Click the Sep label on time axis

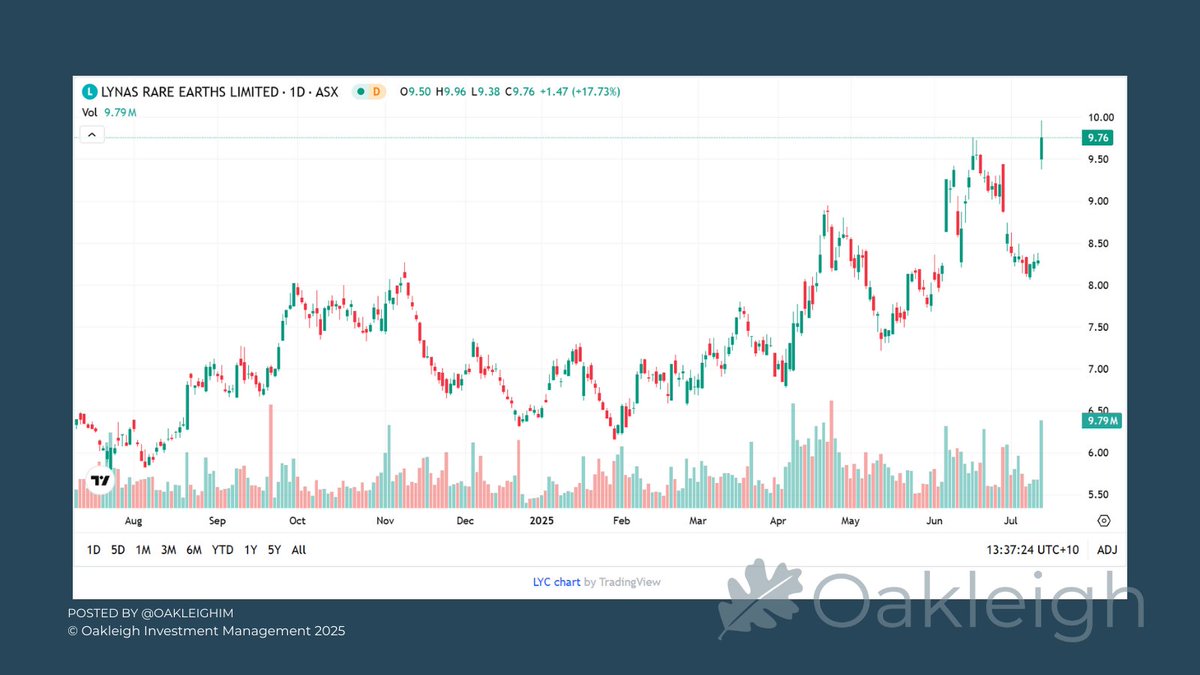218,521
